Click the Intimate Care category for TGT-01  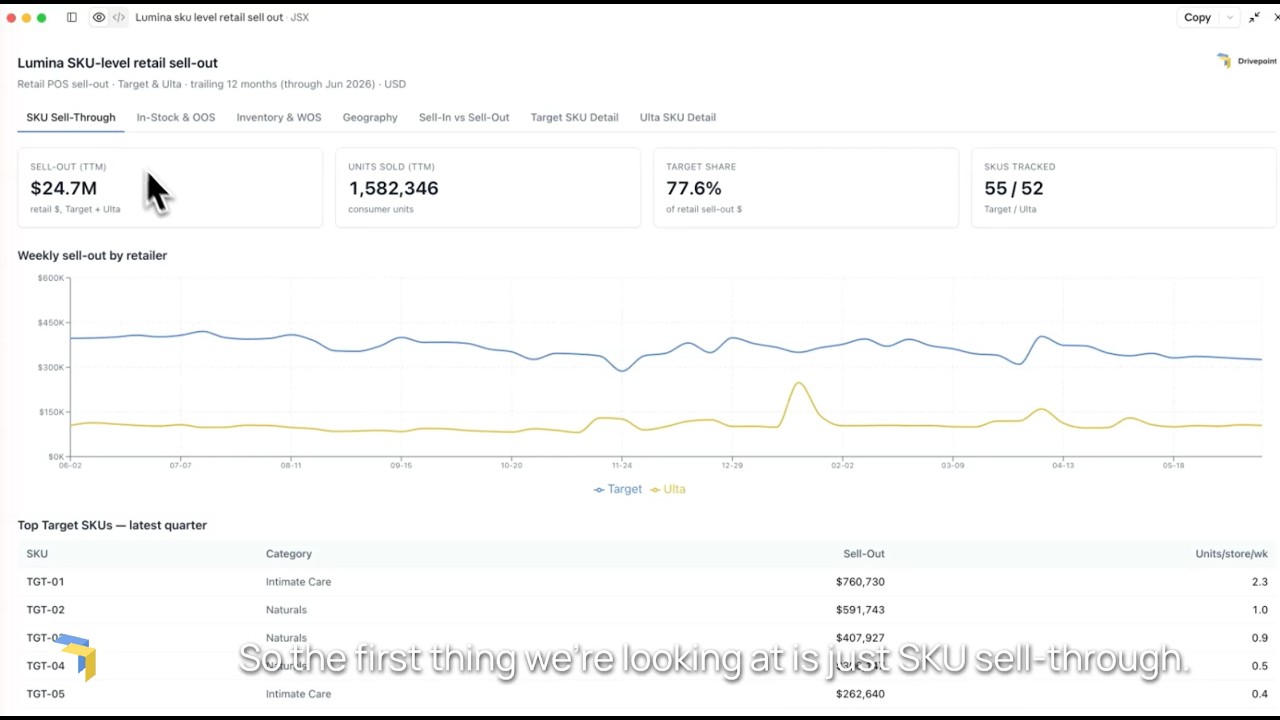(298, 581)
